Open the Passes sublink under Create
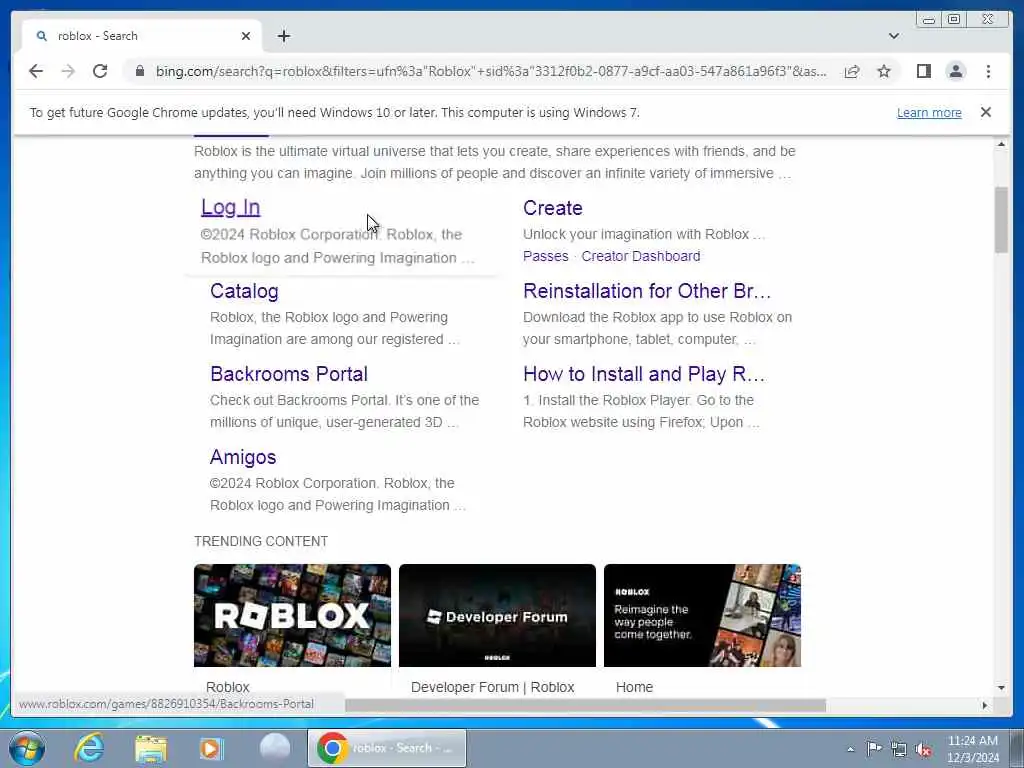Viewport: 1024px width, 768px height. point(546,256)
